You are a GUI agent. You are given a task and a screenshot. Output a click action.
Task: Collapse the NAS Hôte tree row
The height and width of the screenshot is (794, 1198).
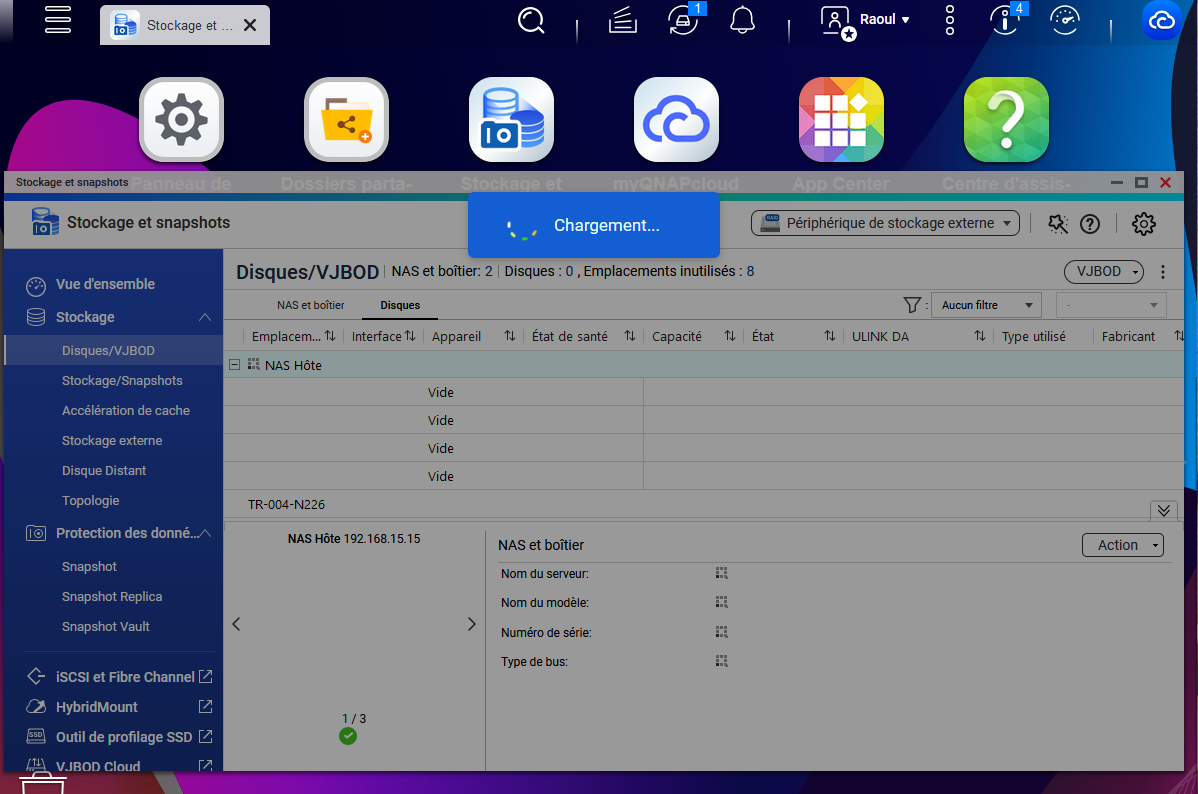[234, 365]
